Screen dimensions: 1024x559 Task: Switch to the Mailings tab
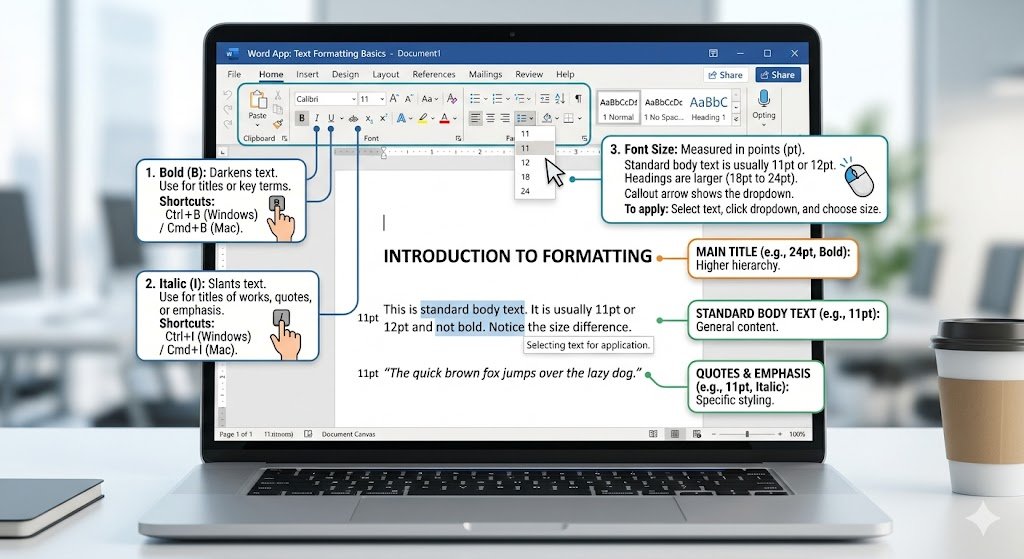(485, 74)
